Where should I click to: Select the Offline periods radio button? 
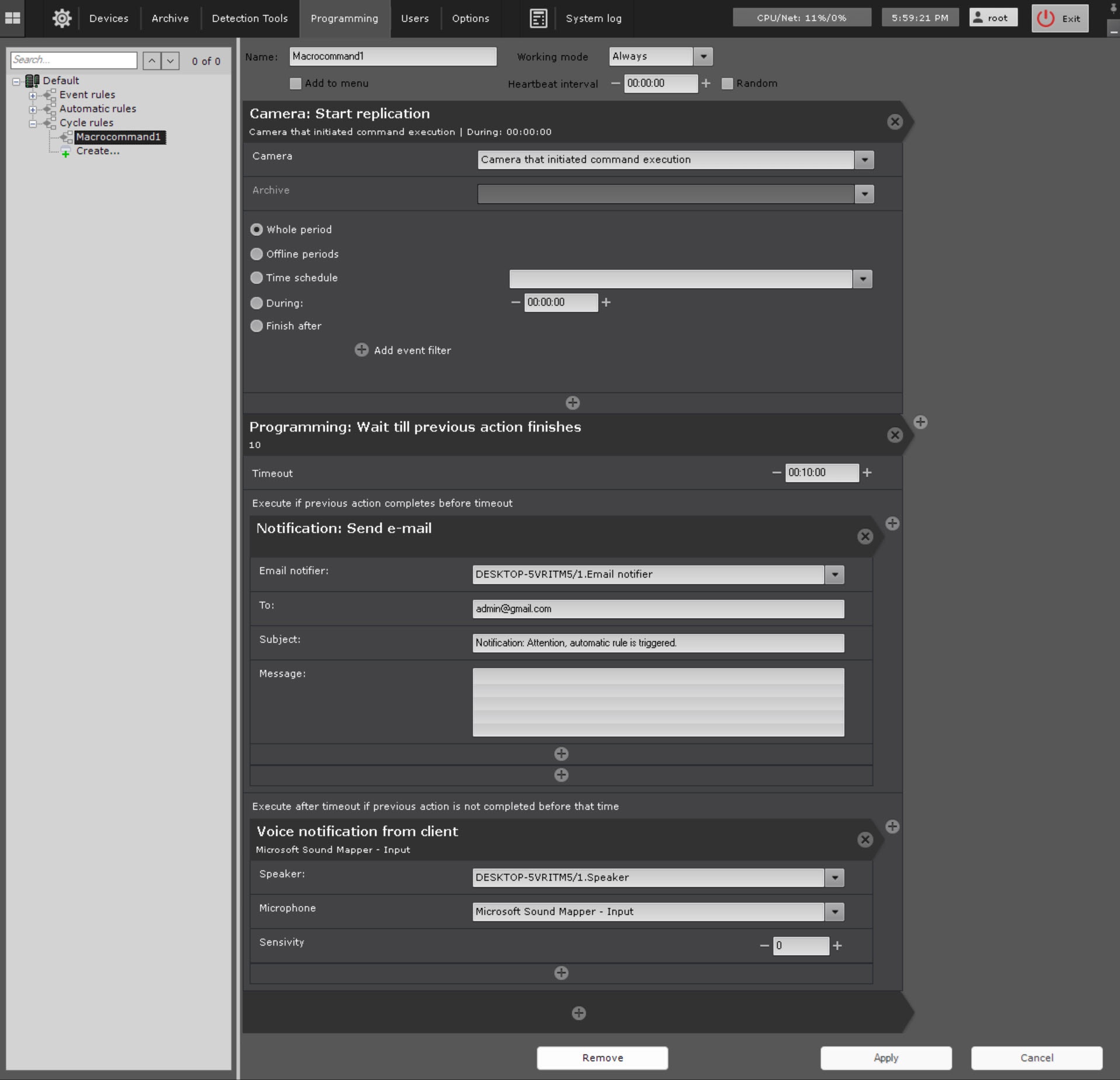[256, 254]
